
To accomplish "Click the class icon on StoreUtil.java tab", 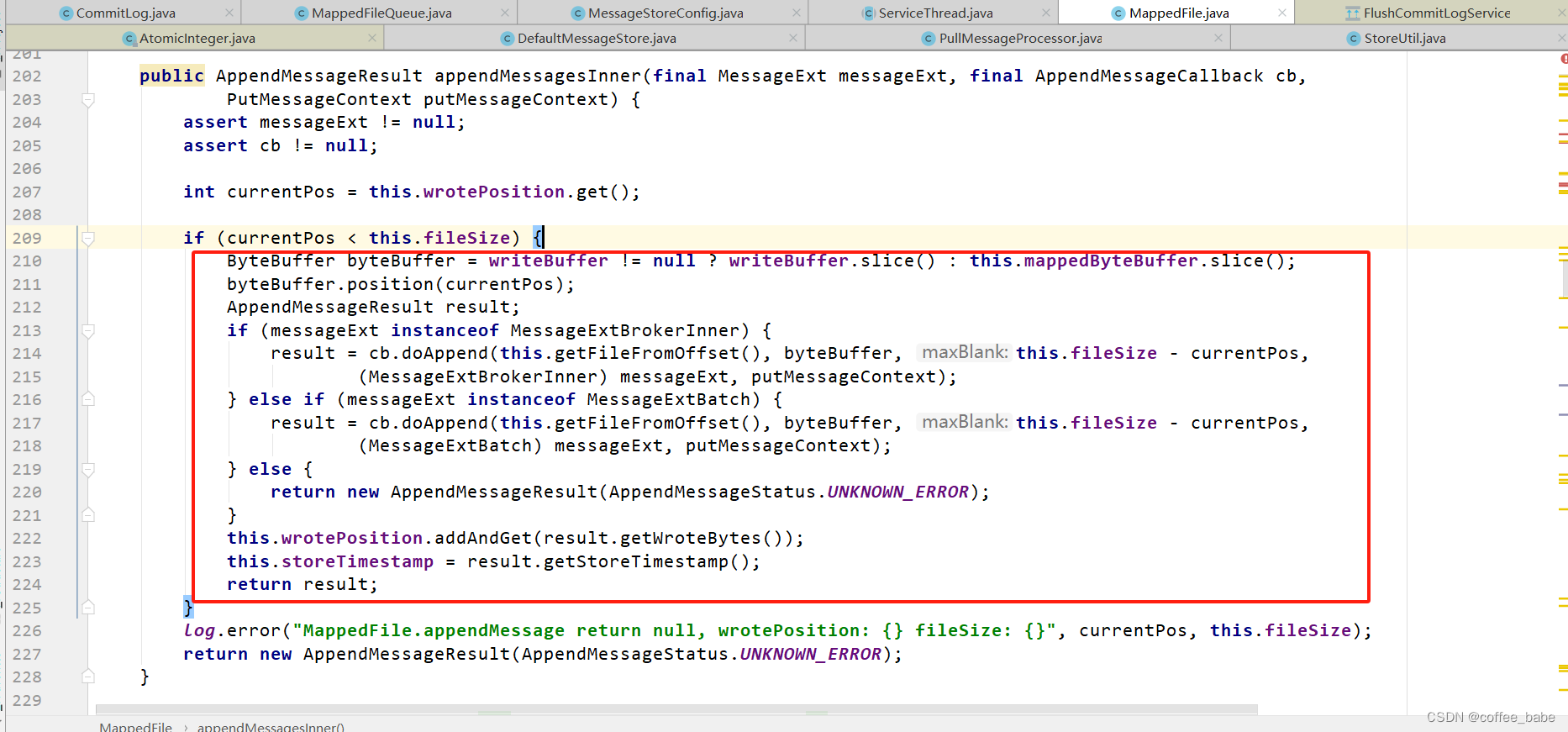I will pyautogui.click(x=1354, y=39).
